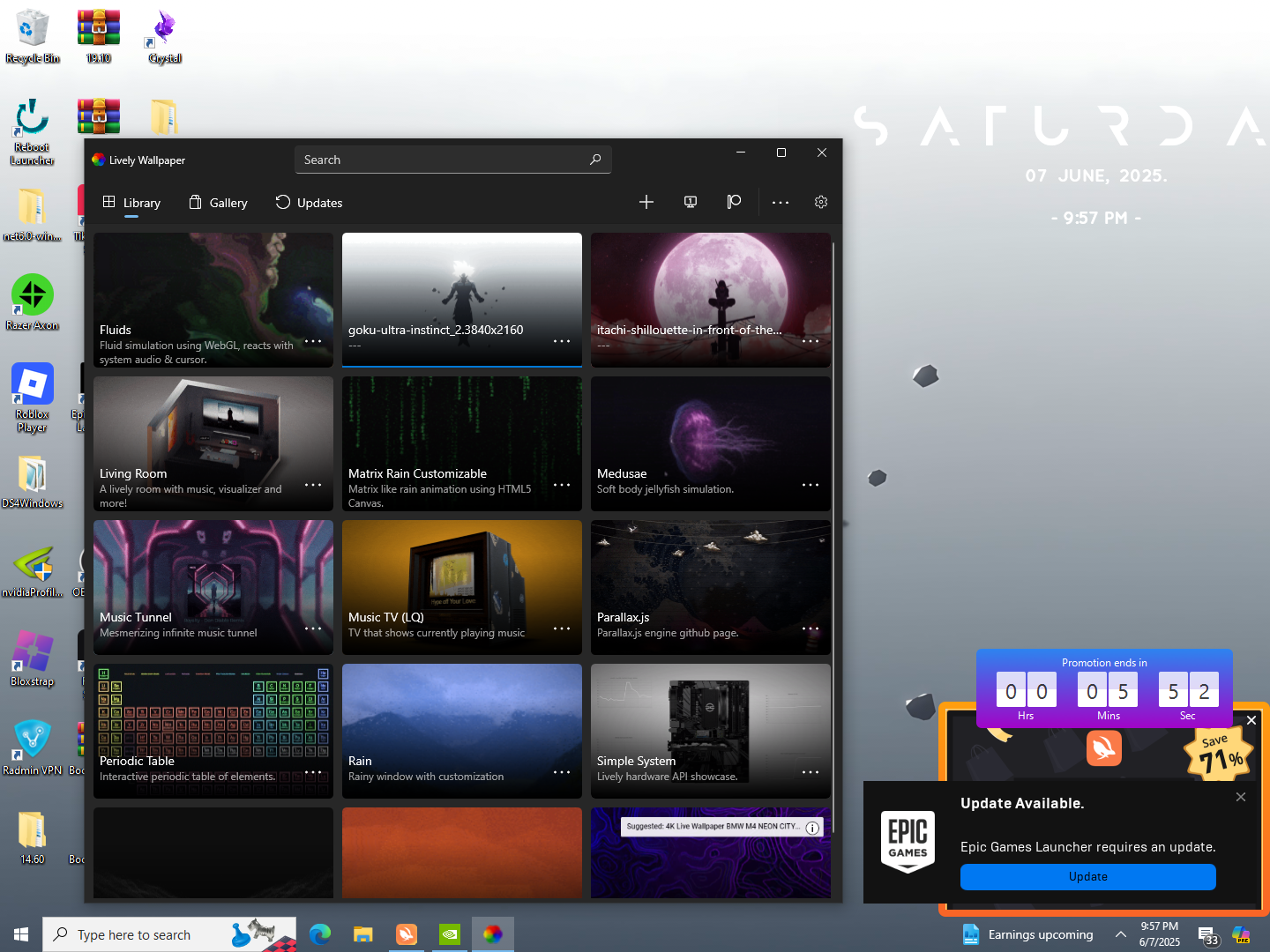Open more options for Music Tunnel wallpaper
The image size is (1270, 952).
pyautogui.click(x=313, y=628)
